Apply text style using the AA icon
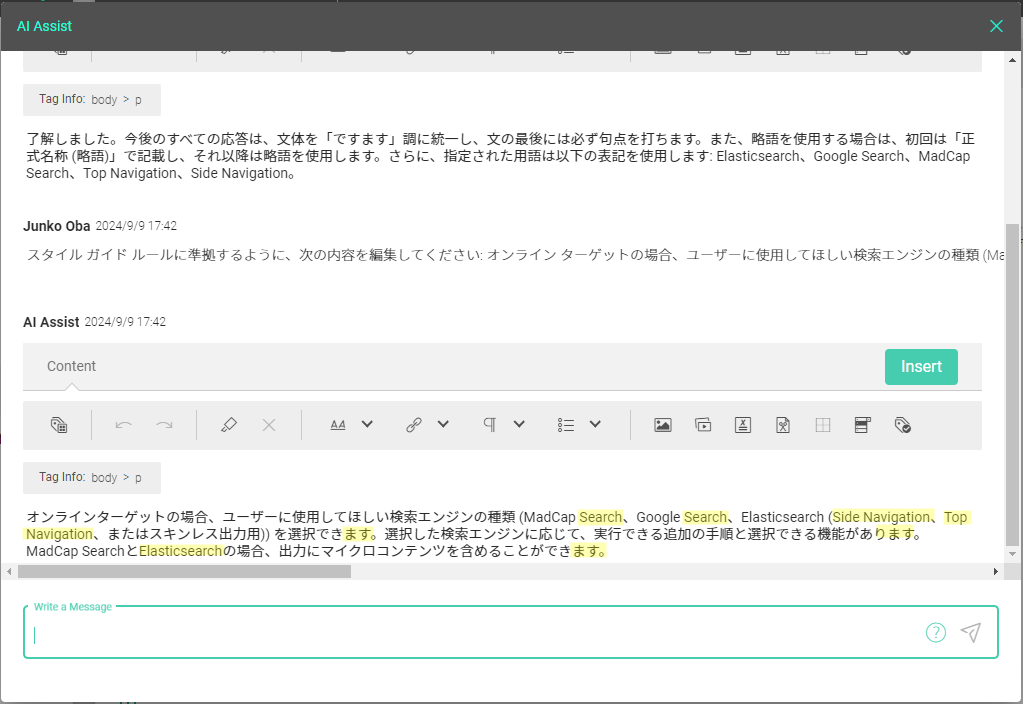This screenshot has width=1023, height=704. (x=338, y=425)
